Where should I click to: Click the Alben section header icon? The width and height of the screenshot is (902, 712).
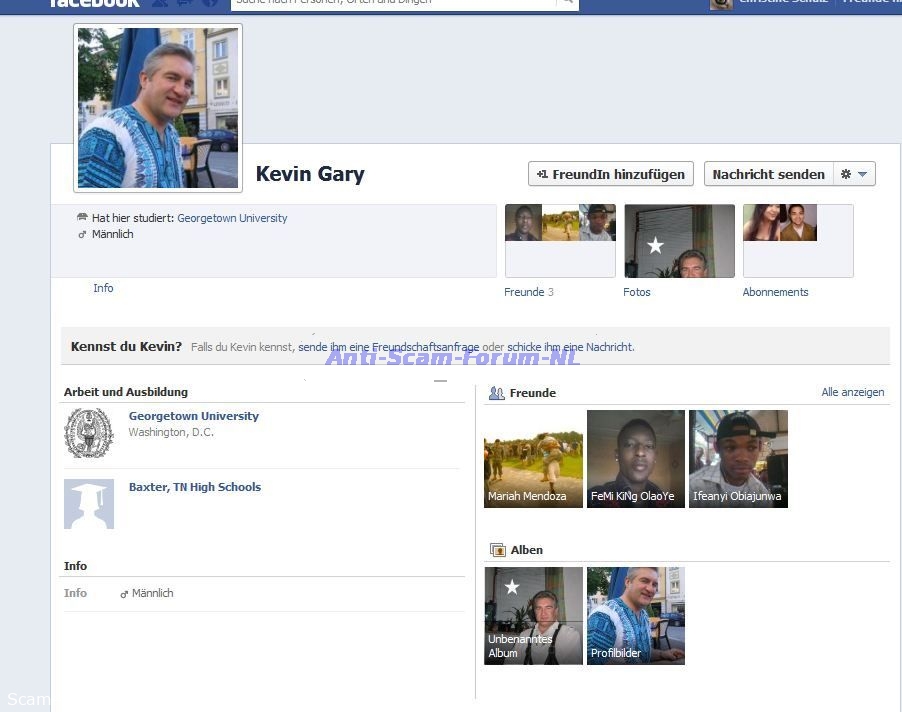click(x=497, y=550)
